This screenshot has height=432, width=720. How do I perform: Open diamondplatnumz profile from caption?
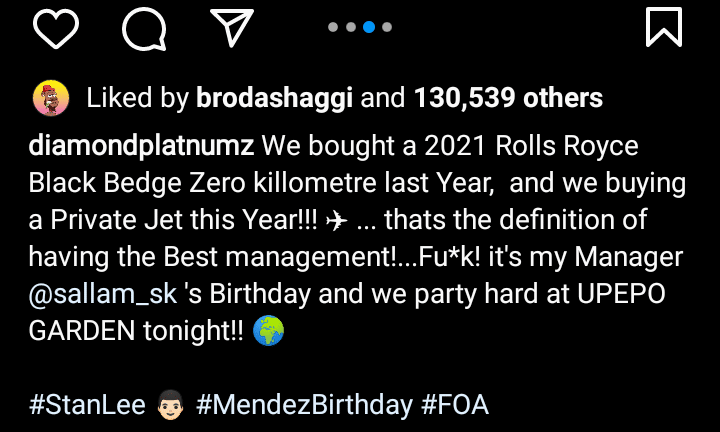coord(143,148)
